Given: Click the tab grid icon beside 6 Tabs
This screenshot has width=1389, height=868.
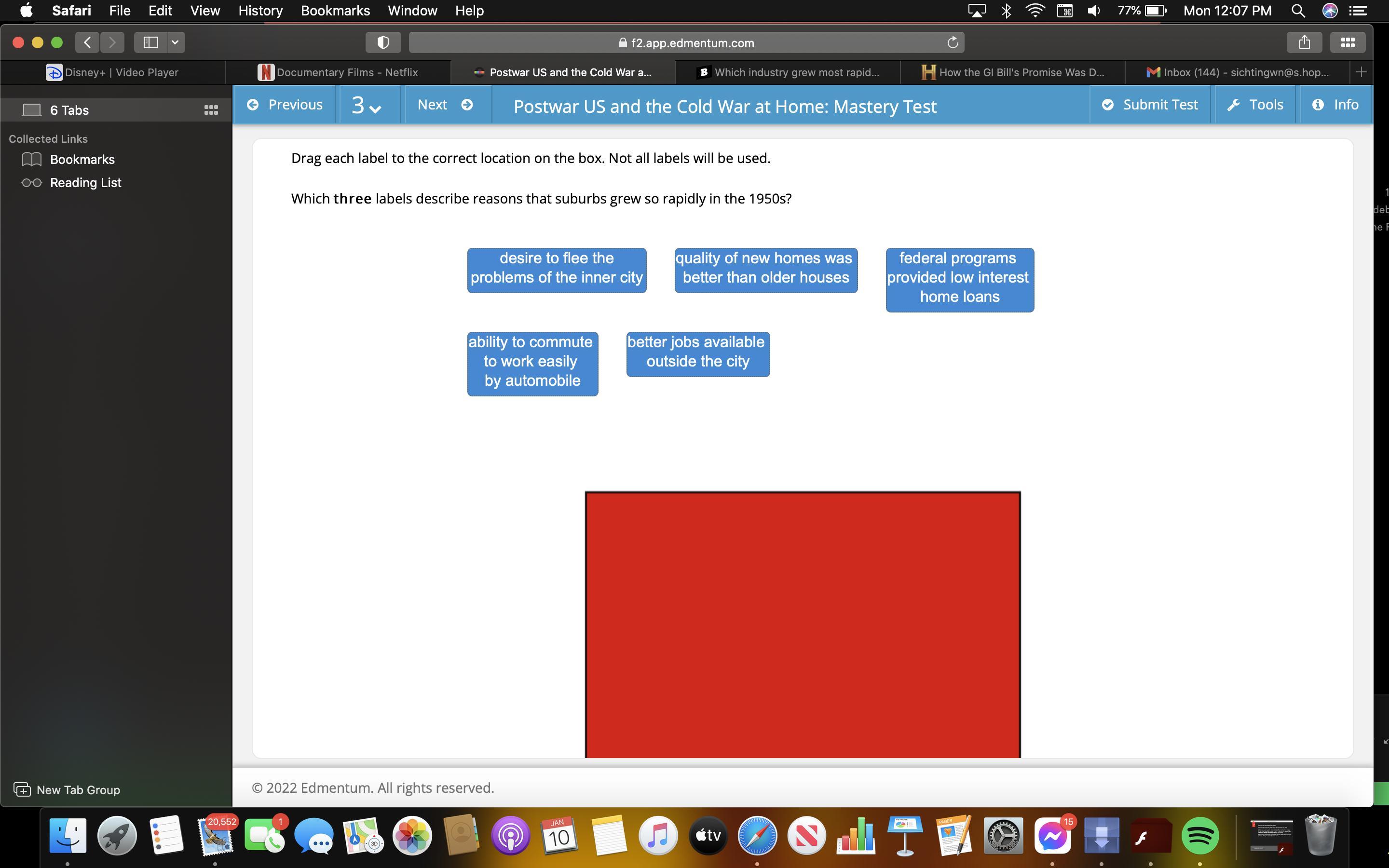Looking at the screenshot, I should pyautogui.click(x=211, y=110).
